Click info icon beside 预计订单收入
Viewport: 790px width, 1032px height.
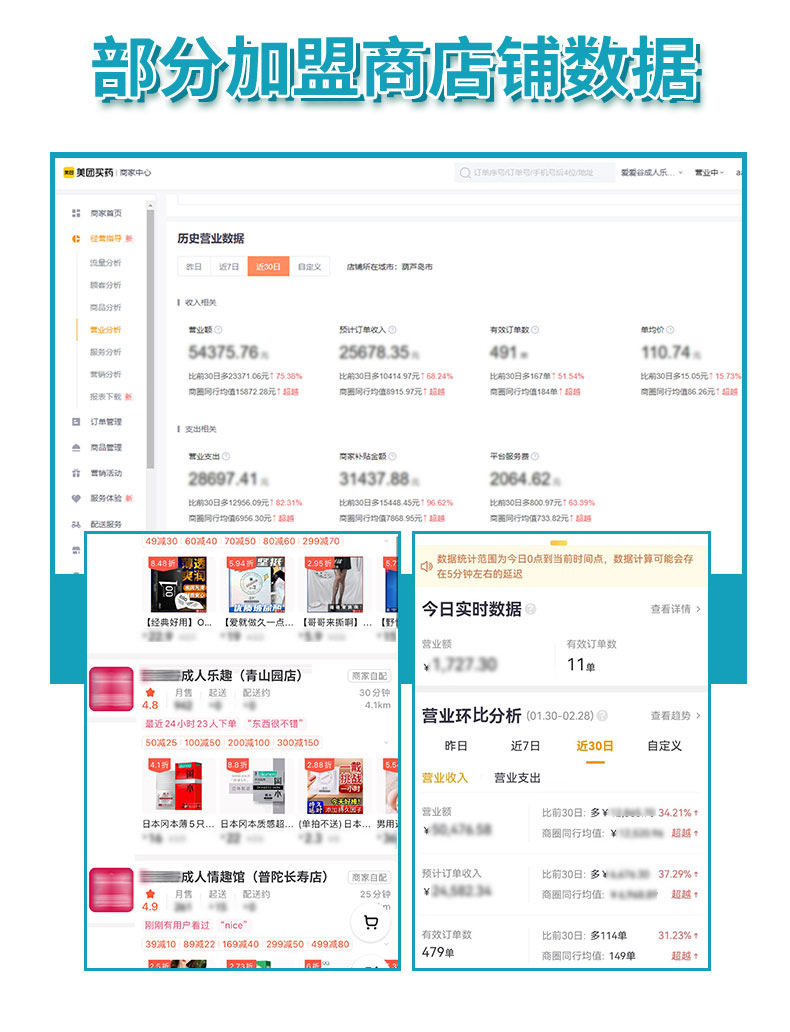(x=392, y=330)
